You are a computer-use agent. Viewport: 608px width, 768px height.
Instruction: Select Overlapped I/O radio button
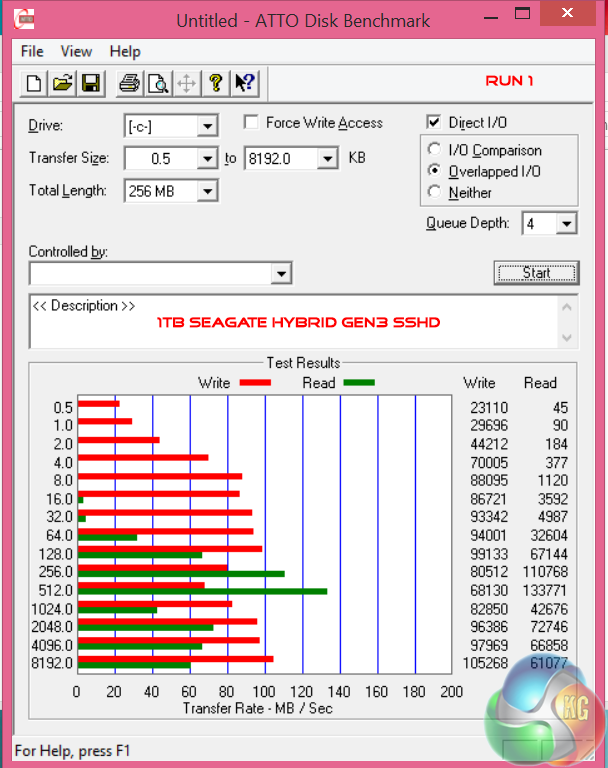434,170
